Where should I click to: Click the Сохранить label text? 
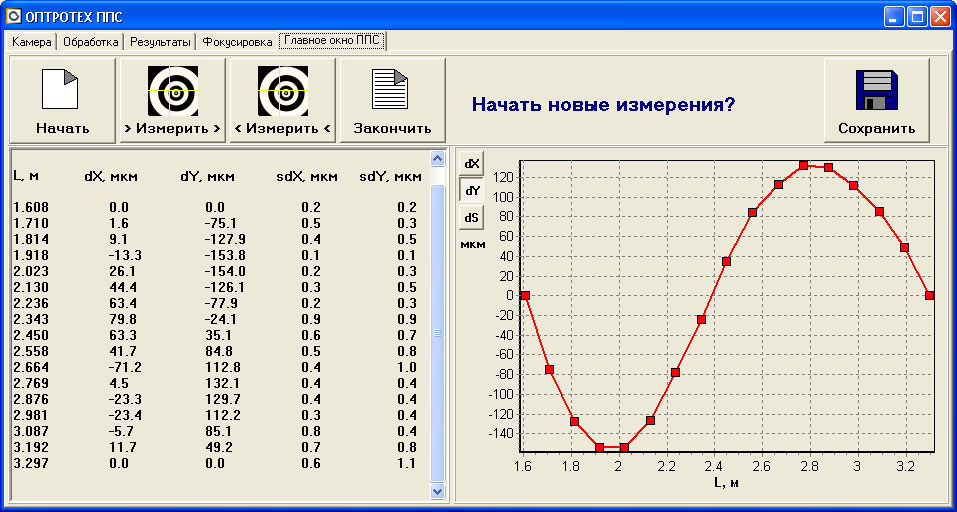click(876, 129)
